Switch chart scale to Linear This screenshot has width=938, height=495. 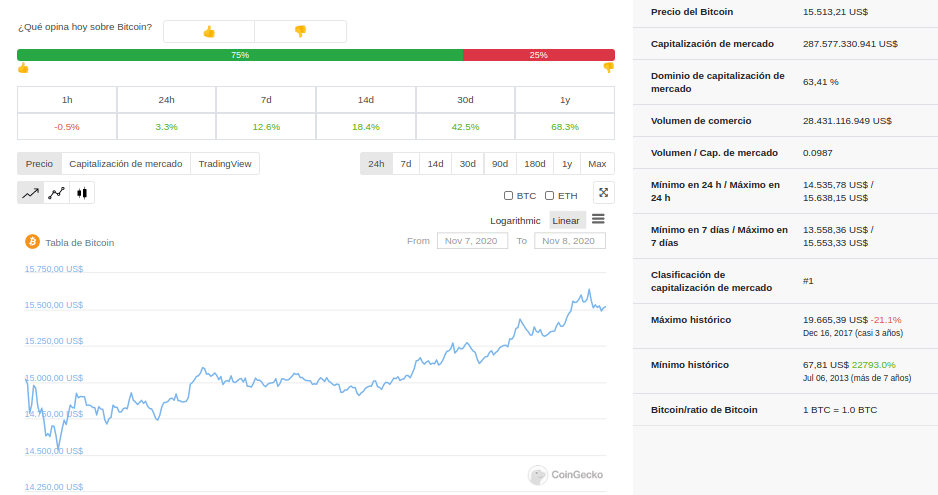tap(566, 221)
